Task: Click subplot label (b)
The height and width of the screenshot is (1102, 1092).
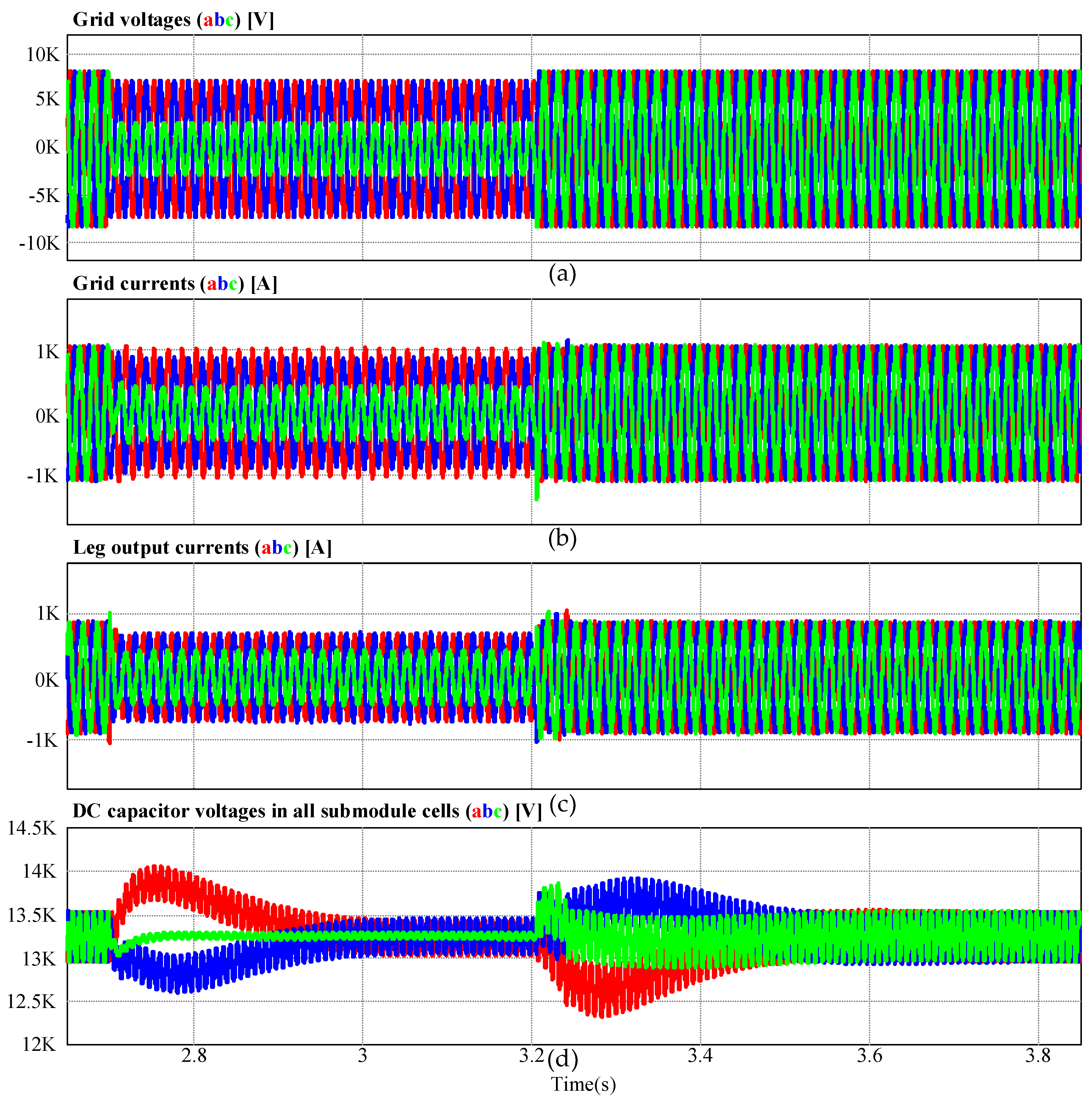Action: coord(562,539)
